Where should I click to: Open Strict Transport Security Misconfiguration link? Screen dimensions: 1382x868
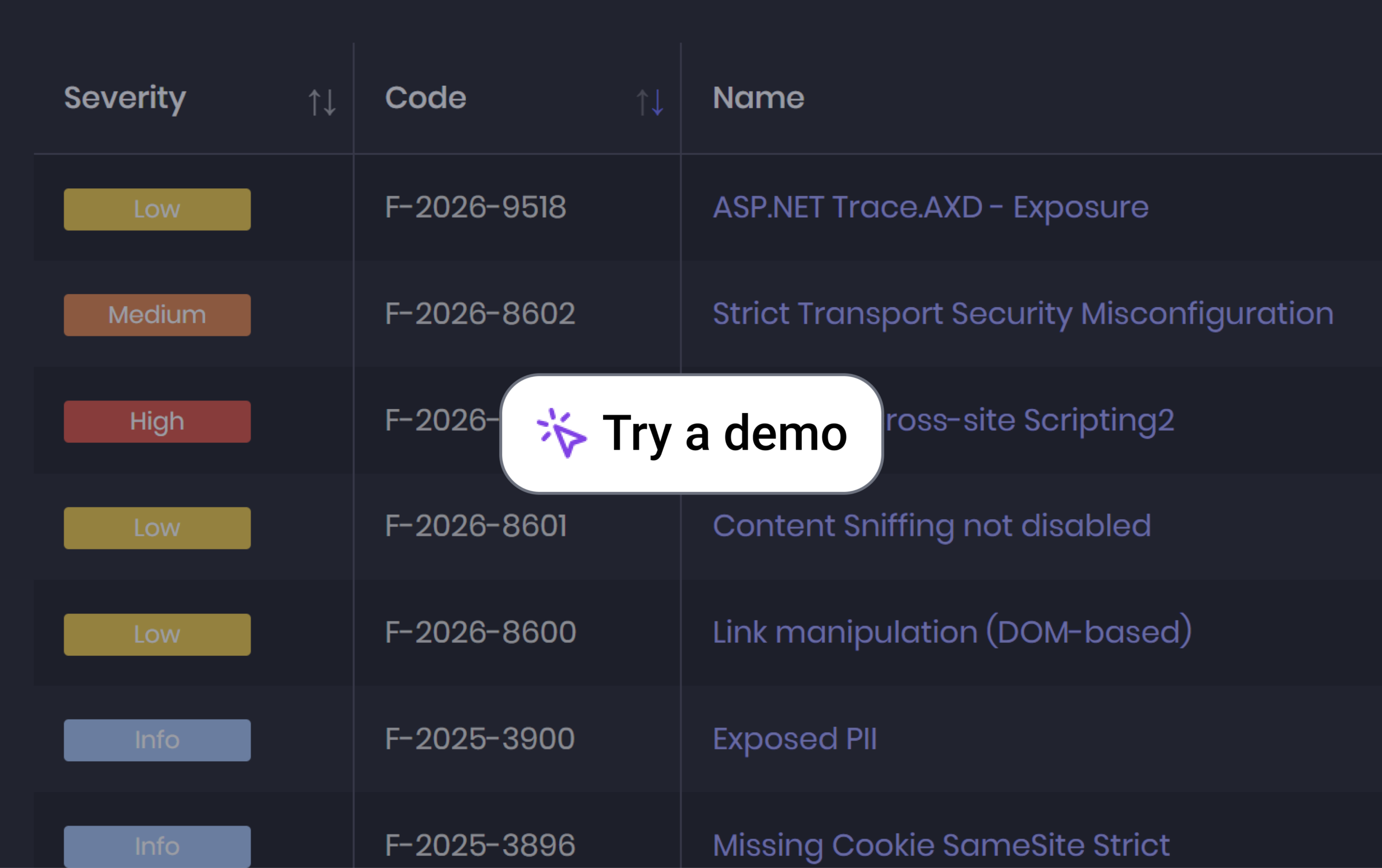(1022, 314)
